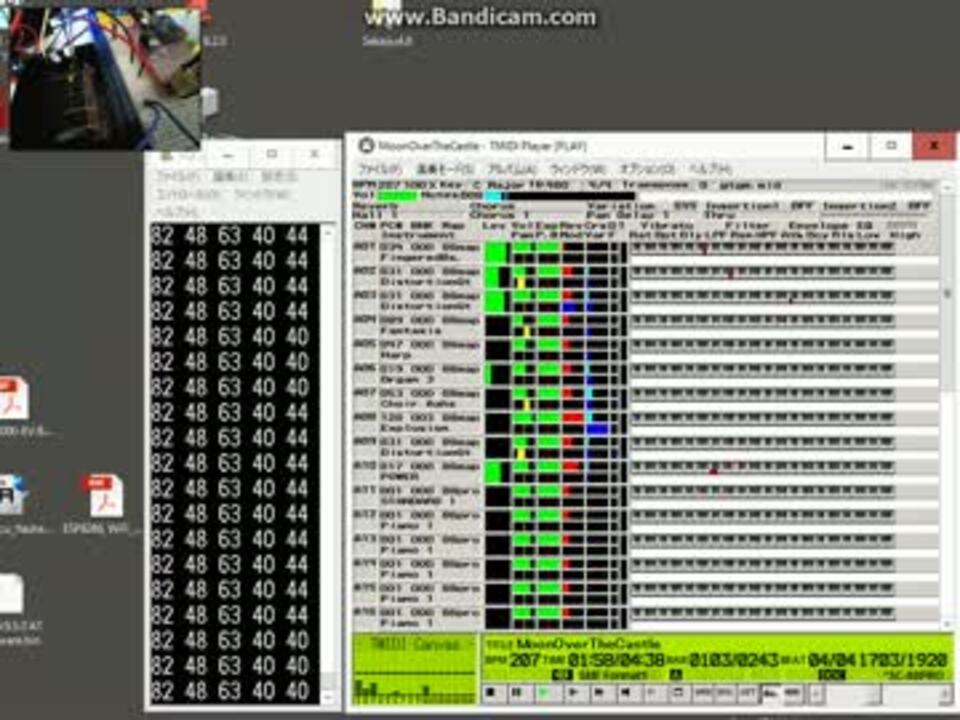Open the ファイル menu in terminal window
960x720 pixels.
pyautogui.click(x=178, y=176)
